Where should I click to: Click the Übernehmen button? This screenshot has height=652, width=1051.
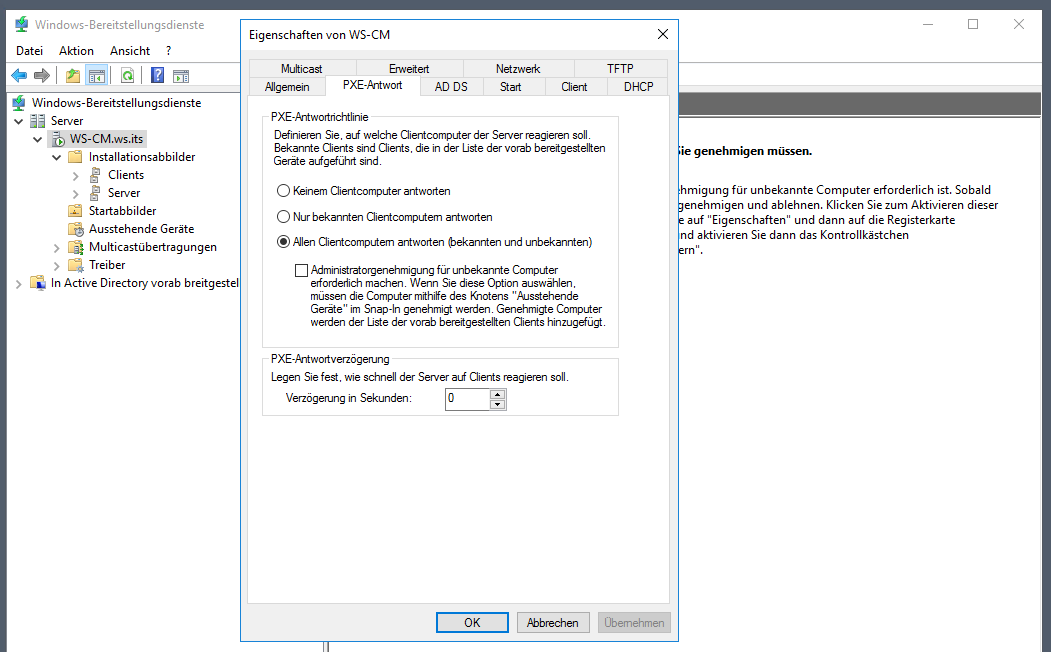click(634, 623)
